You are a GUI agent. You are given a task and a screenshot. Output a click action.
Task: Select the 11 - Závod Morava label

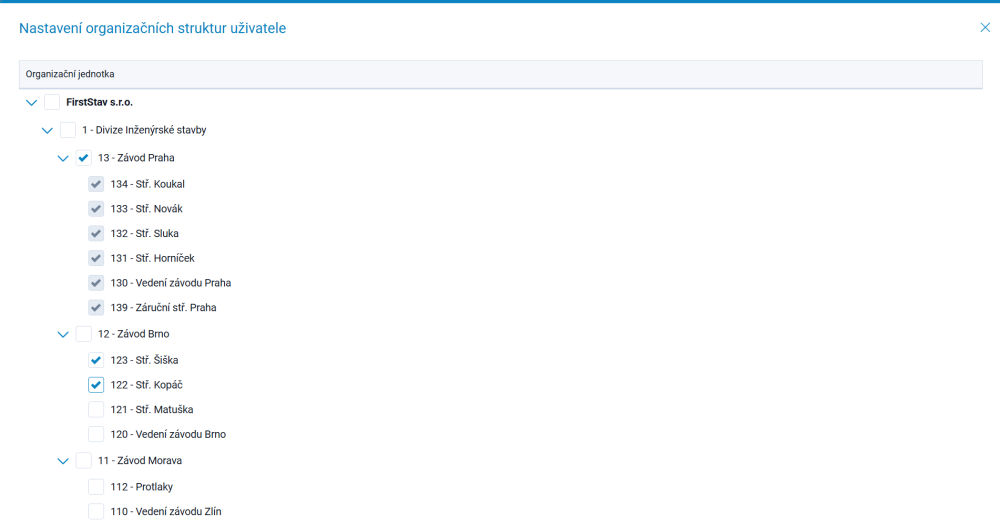click(x=140, y=460)
